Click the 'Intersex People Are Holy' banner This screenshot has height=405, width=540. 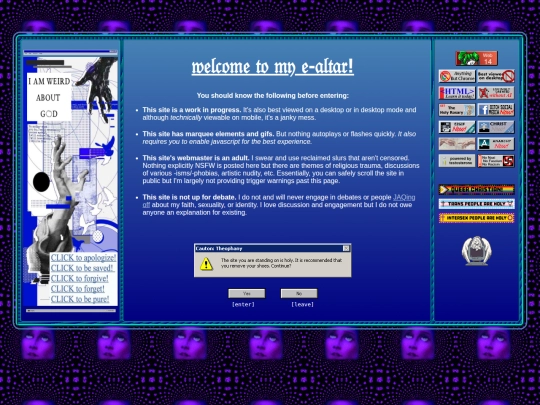coord(477,218)
